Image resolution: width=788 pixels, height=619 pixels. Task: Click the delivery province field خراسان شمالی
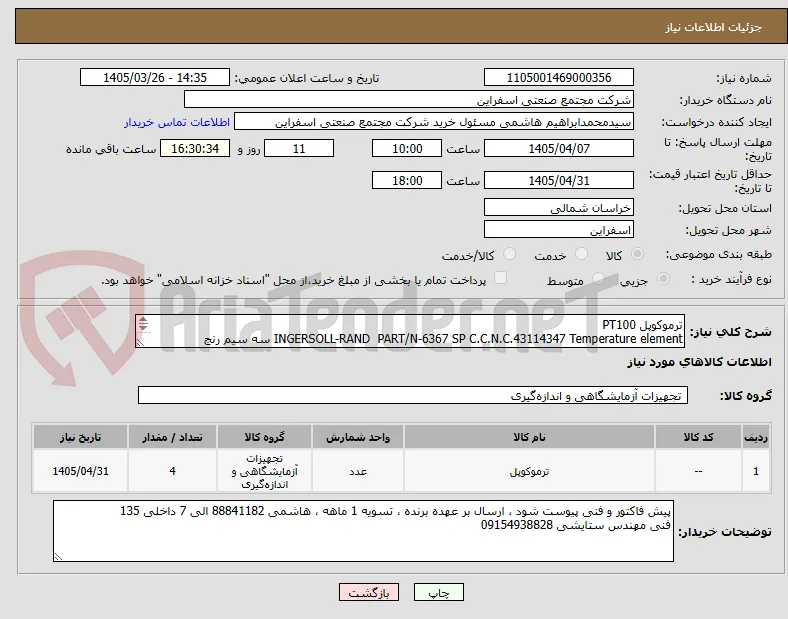[558, 208]
